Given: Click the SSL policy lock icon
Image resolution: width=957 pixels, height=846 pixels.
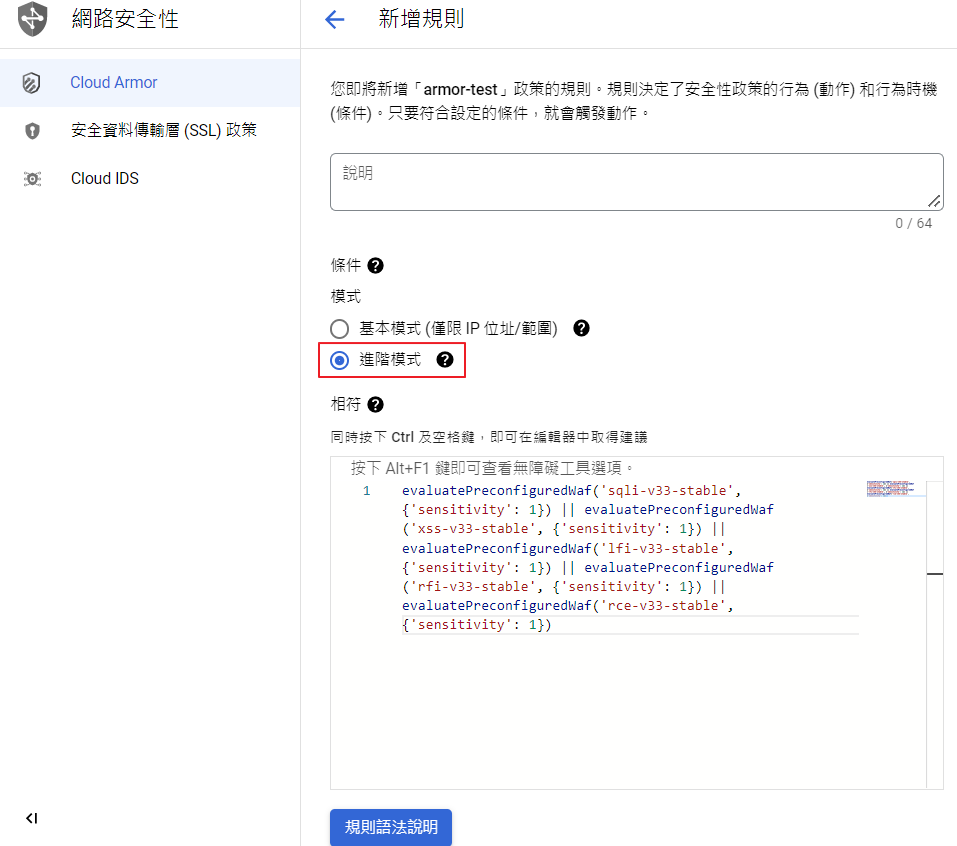Looking at the screenshot, I should 32,131.
